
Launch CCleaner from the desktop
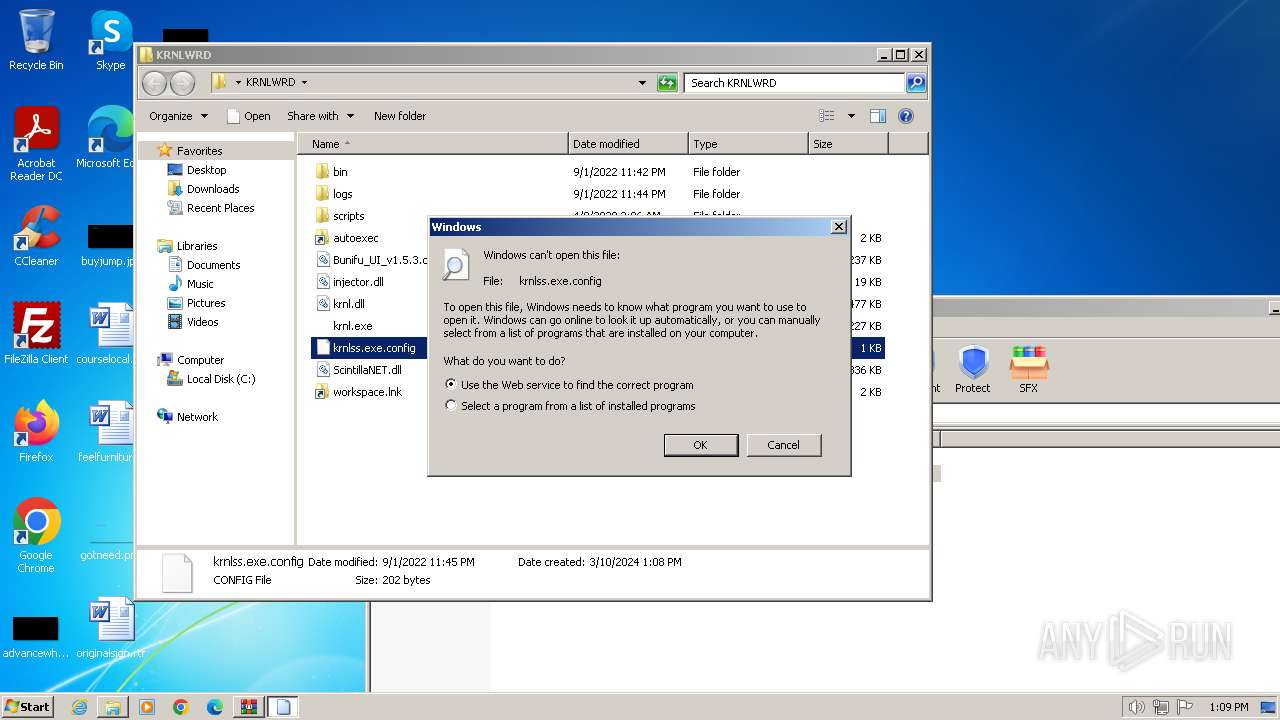(36, 236)
